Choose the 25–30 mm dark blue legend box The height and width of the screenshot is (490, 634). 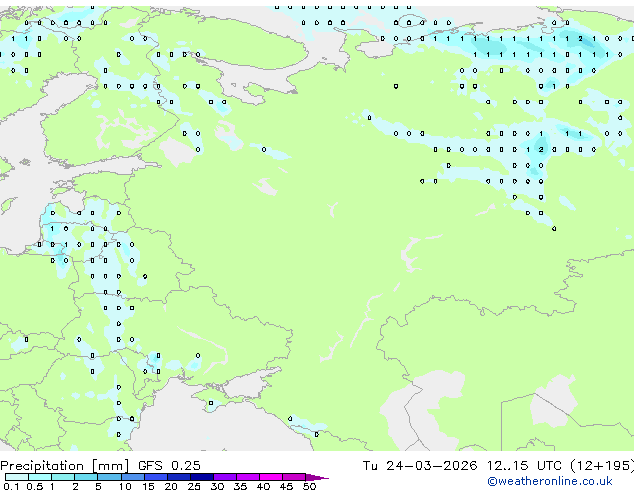pyautogui.click(x=201, y=477)
